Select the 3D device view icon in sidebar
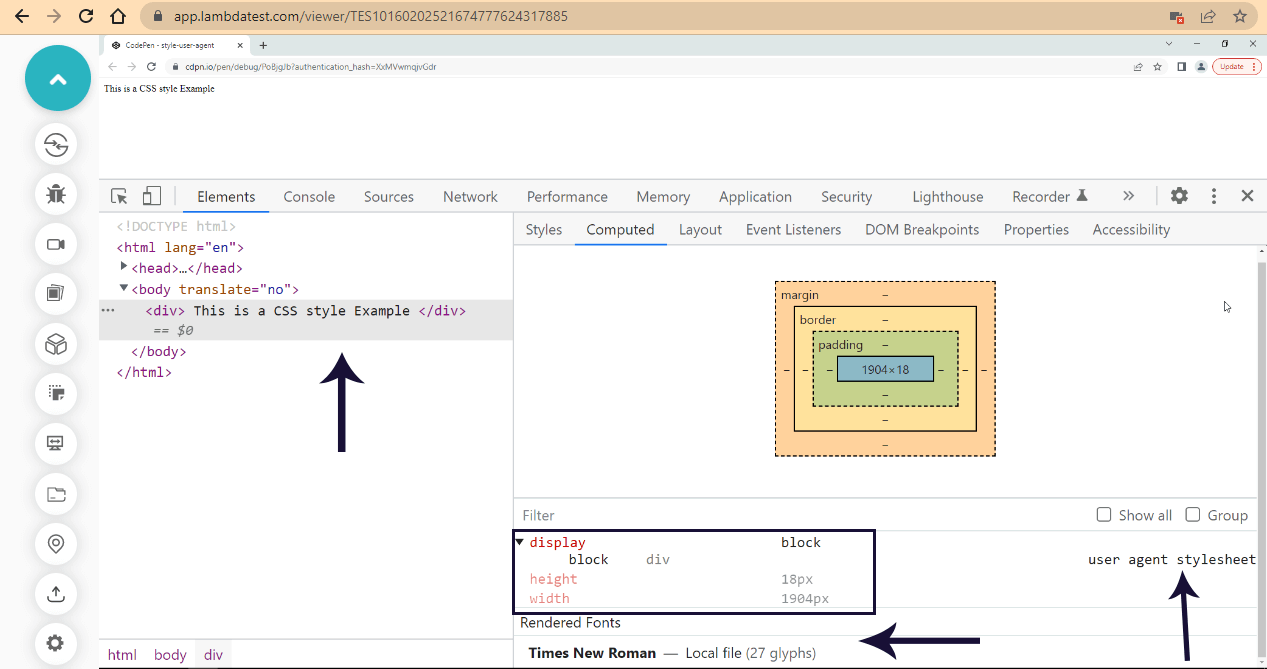The width and height of the screenshot is (1267, 669). (55, 344)
